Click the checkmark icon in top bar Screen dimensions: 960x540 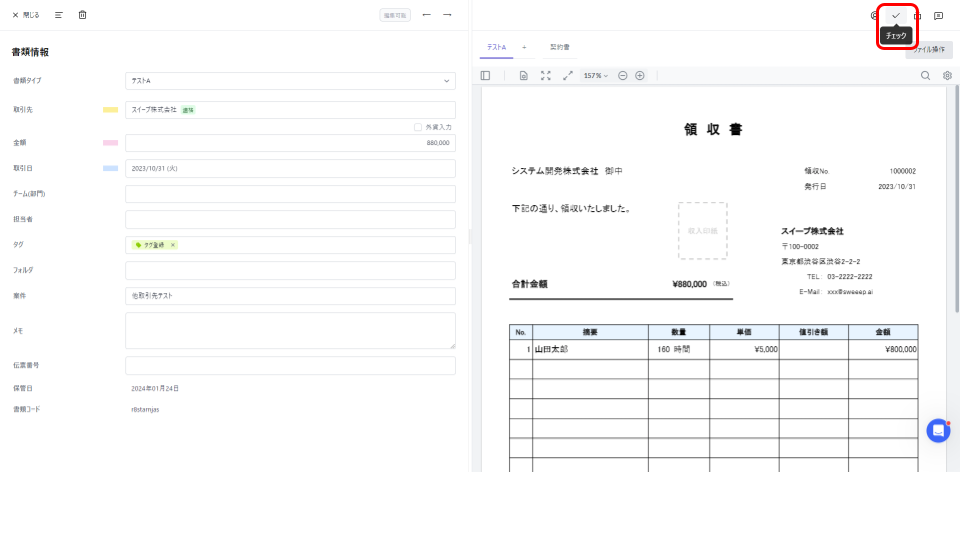(x=896, y=16)
